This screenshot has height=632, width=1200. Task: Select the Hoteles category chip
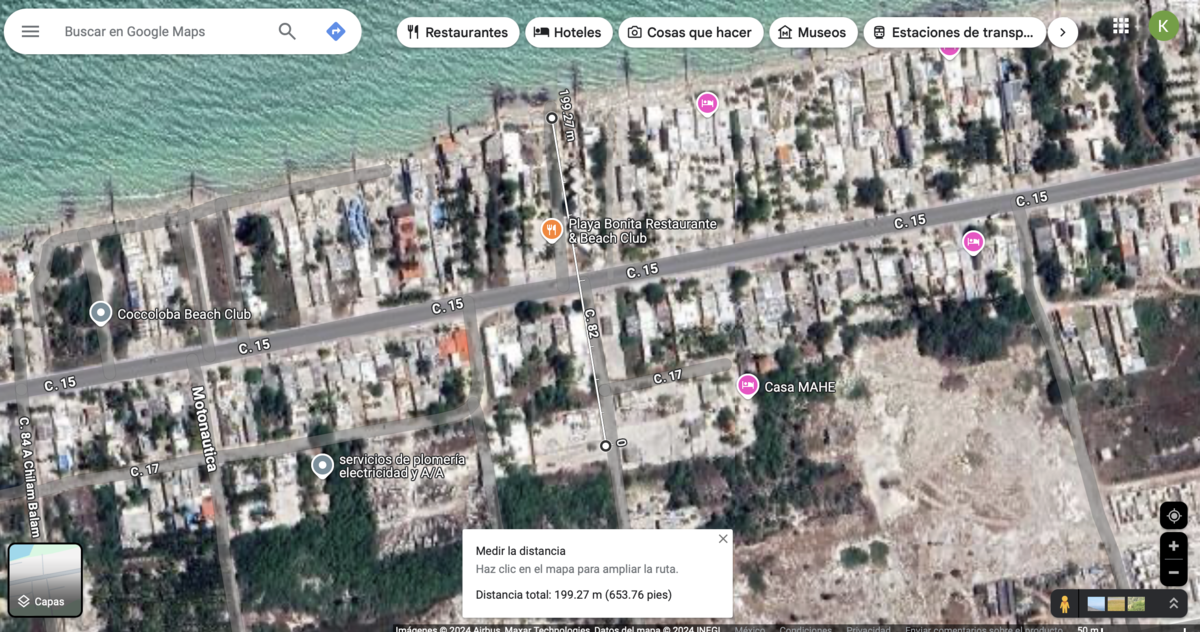click(568, 32)
